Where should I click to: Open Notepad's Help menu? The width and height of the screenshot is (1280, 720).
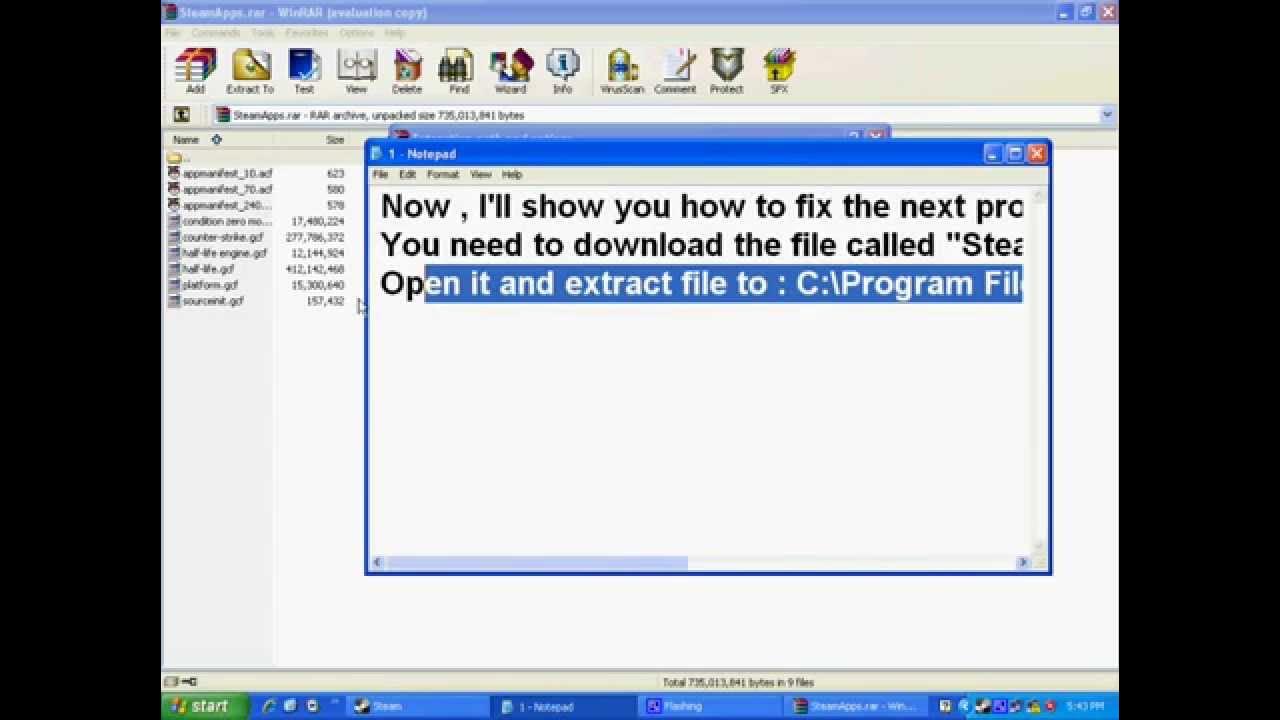coord(512,174)
